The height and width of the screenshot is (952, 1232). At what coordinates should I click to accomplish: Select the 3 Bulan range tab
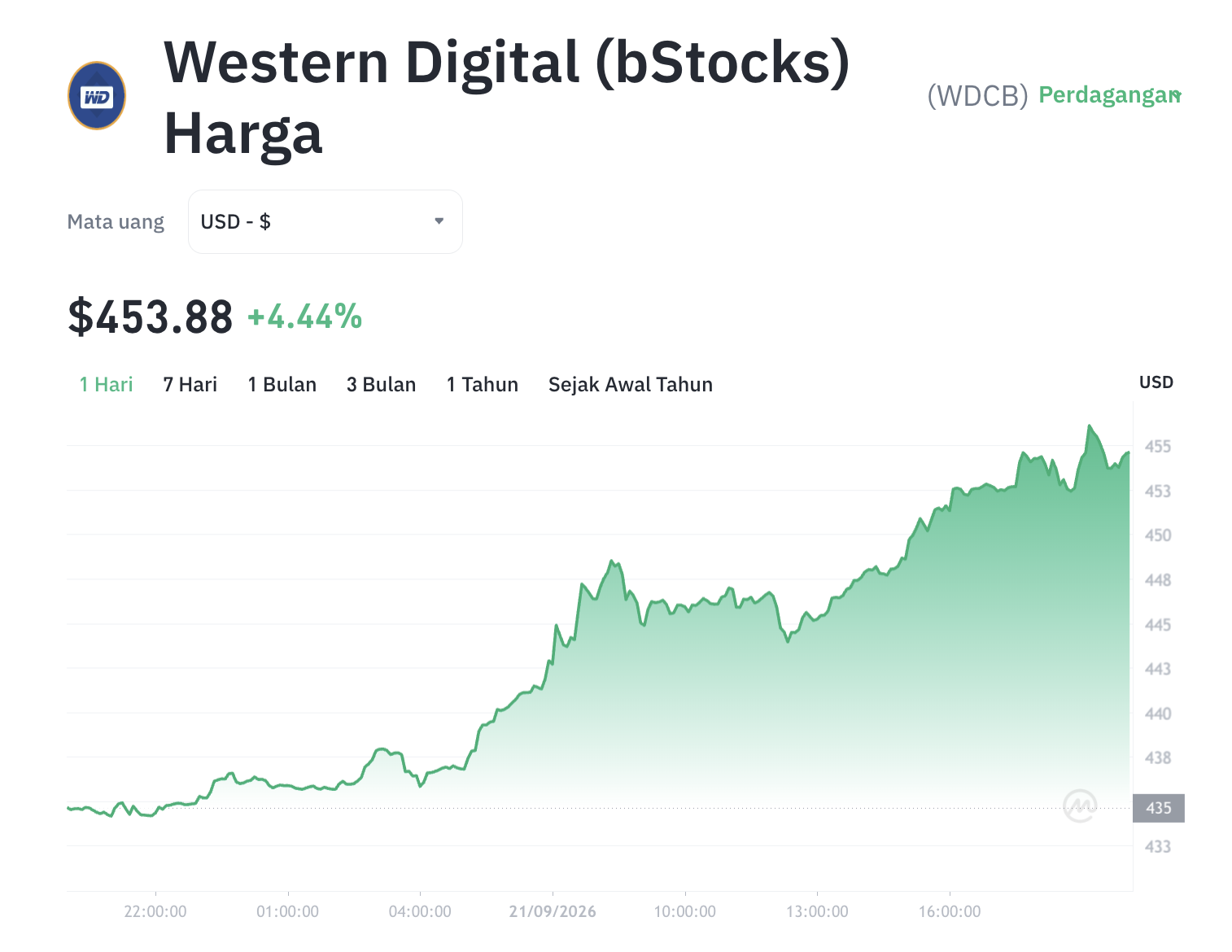click(381, 384)
